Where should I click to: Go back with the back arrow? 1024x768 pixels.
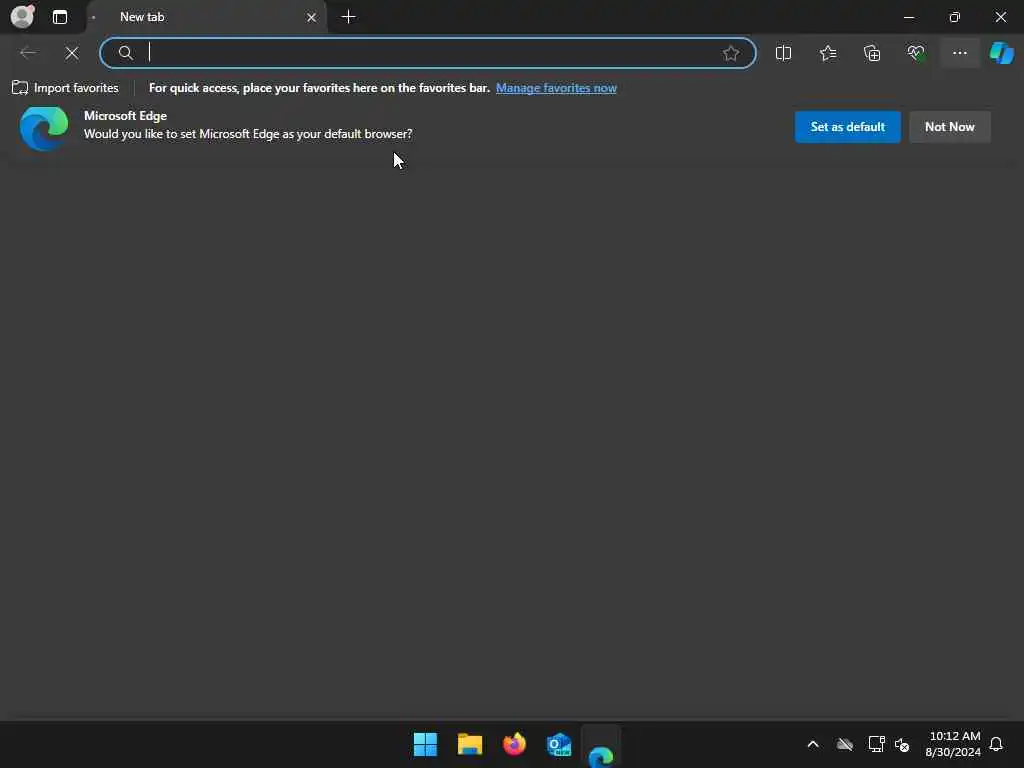pos(28,53)
